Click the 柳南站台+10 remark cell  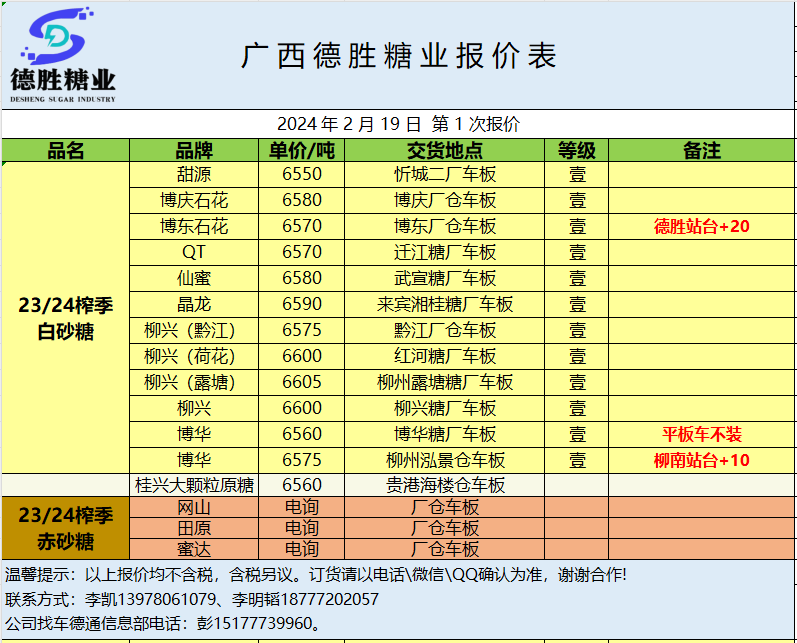coord(701,460)
